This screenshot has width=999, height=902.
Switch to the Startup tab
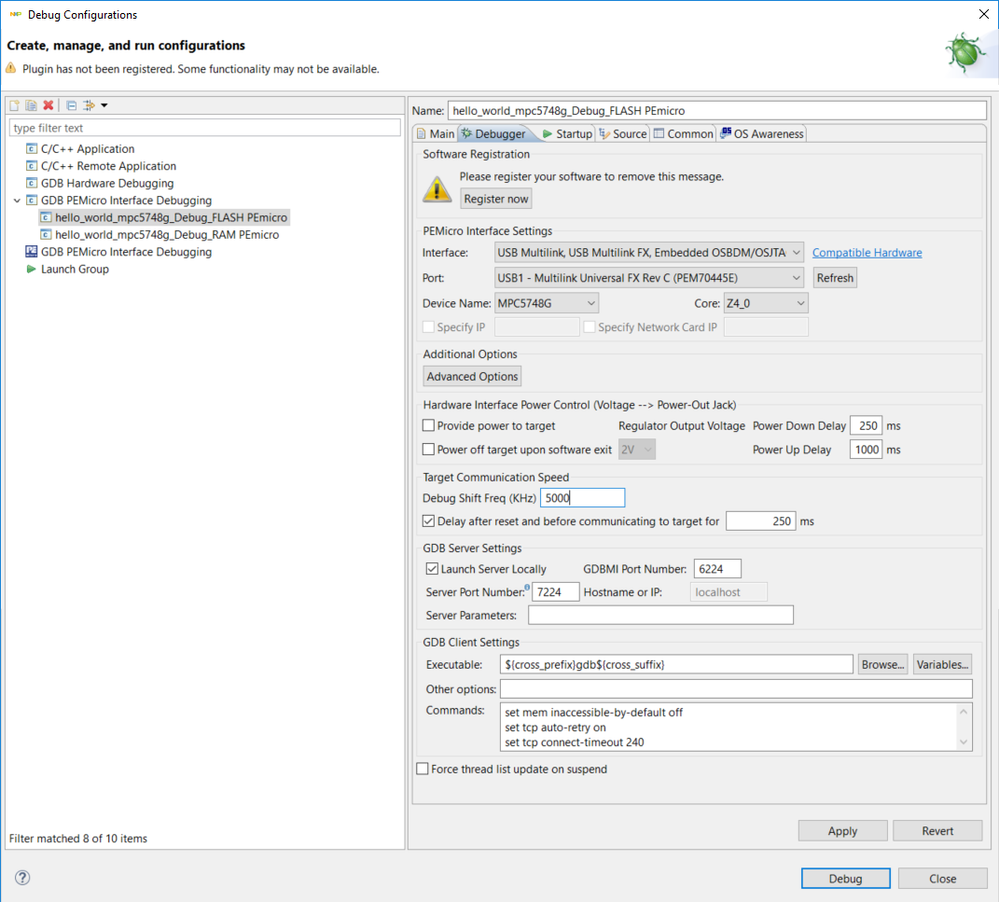[567, 134]
